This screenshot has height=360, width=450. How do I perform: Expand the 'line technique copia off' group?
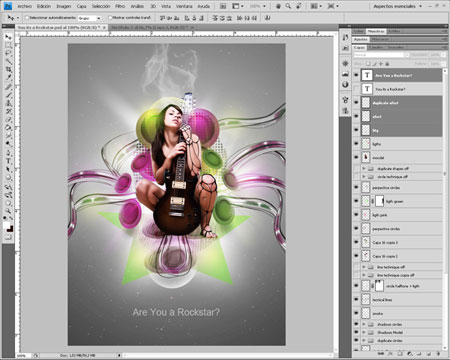[364, 275]
